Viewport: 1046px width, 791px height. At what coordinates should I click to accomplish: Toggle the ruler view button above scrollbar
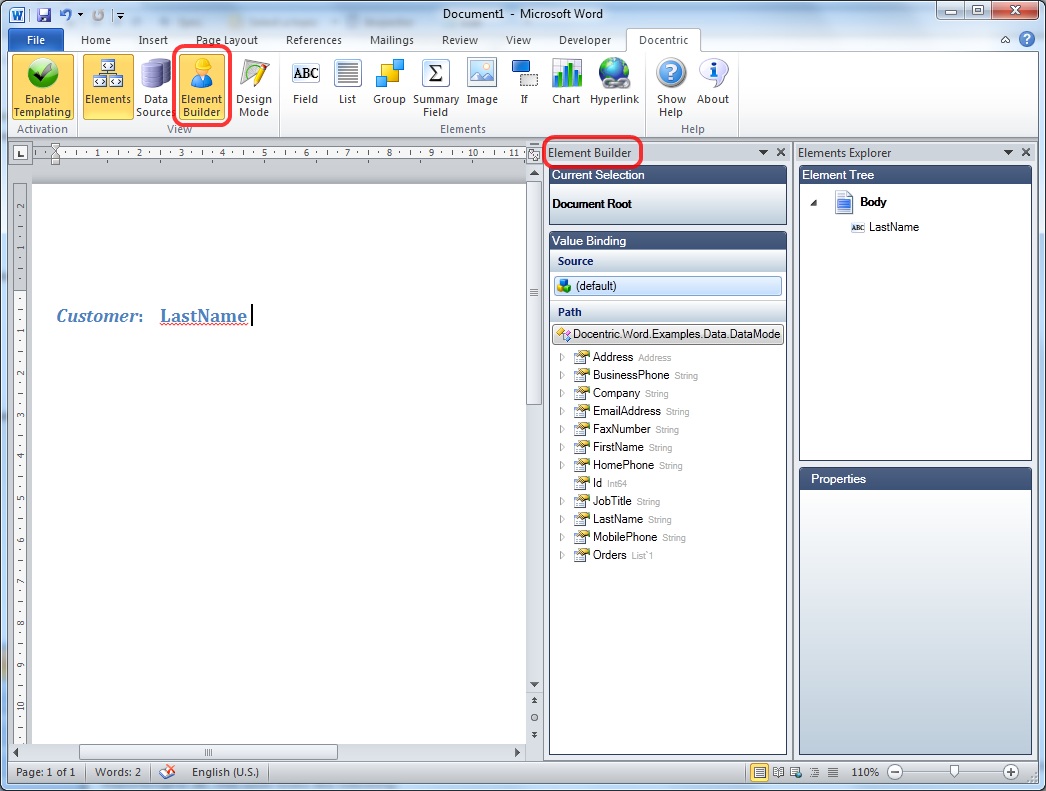click(x=534, y=154)
